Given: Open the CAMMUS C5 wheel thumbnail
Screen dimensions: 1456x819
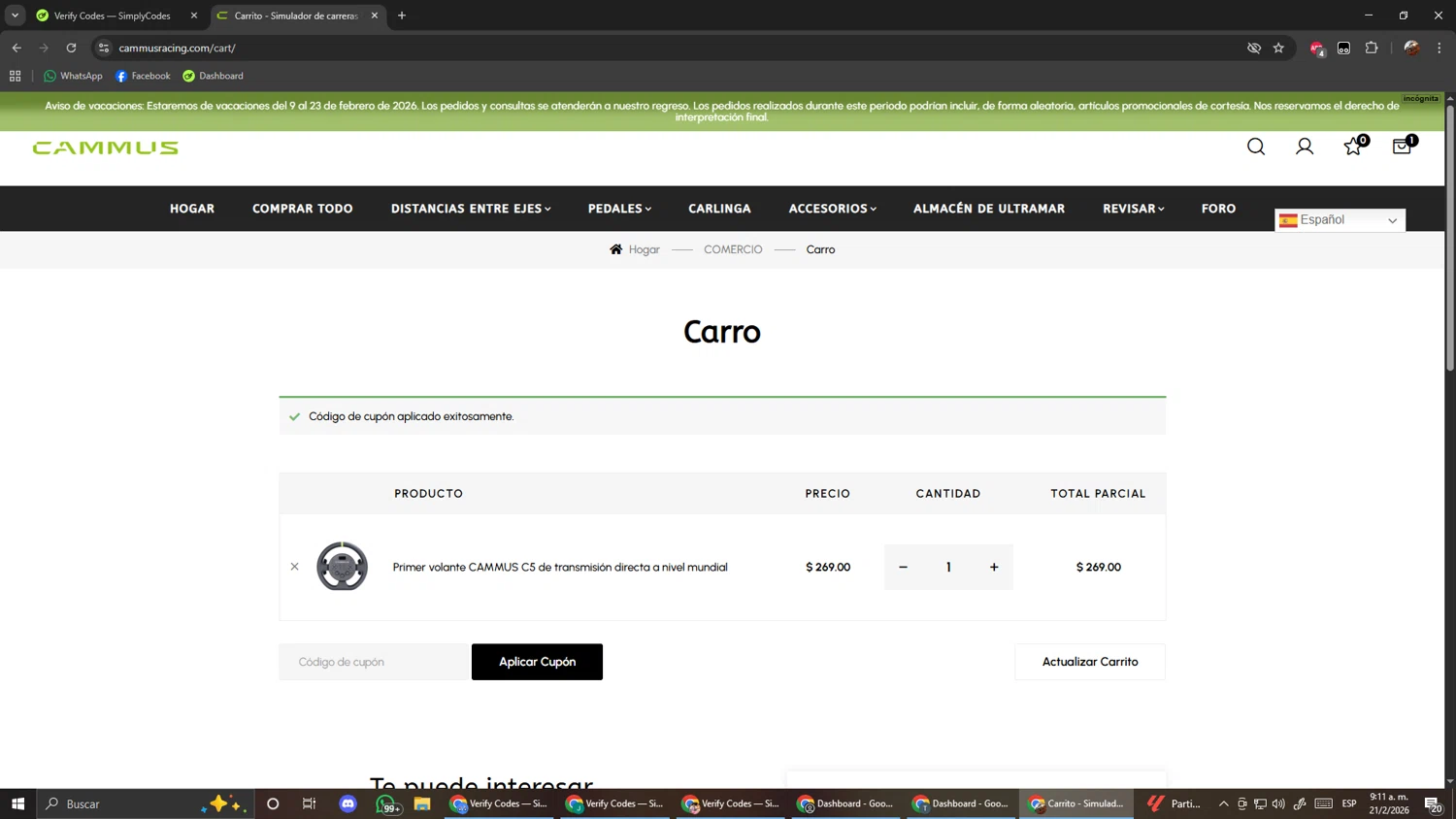Looking at the screenshot, I should pos(342,567).
